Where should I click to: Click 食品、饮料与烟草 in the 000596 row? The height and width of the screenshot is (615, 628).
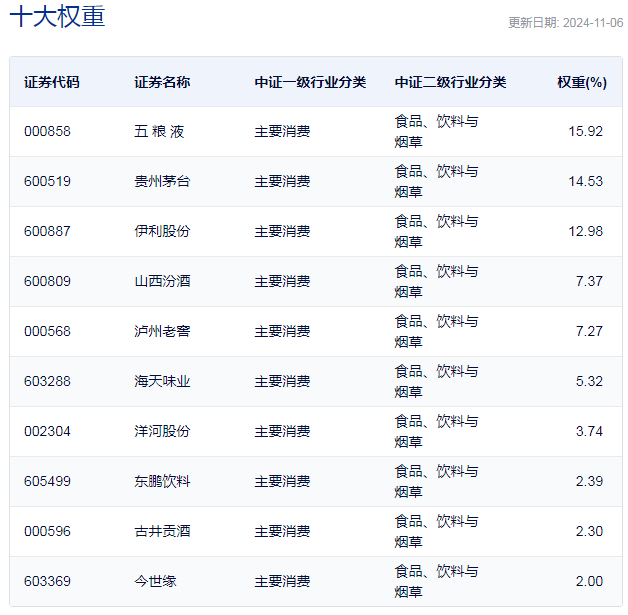coord(437,531)
